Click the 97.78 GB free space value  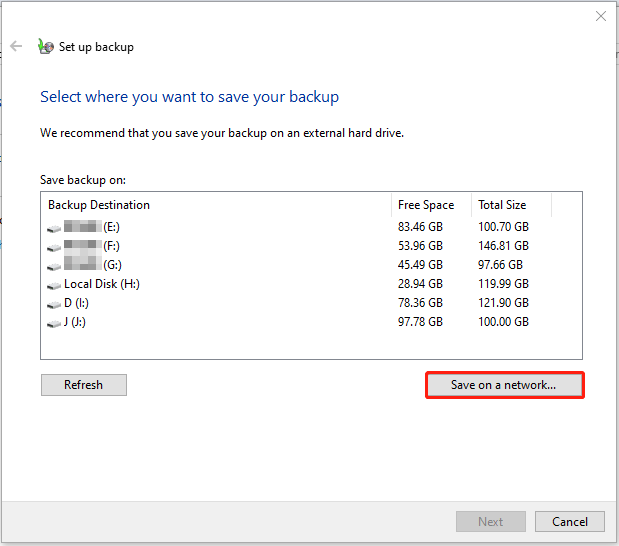(x=420, y=321)
